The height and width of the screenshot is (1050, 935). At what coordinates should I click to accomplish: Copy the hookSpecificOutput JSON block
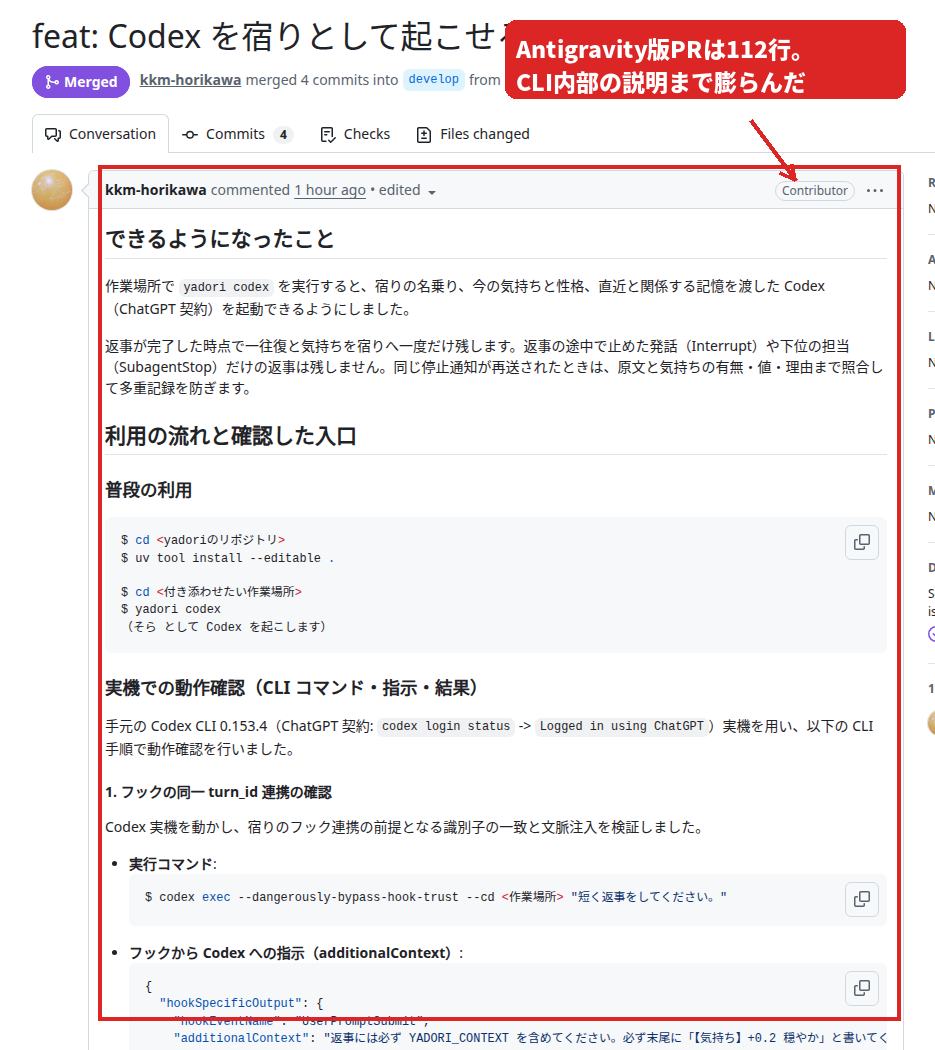[862, 988]
